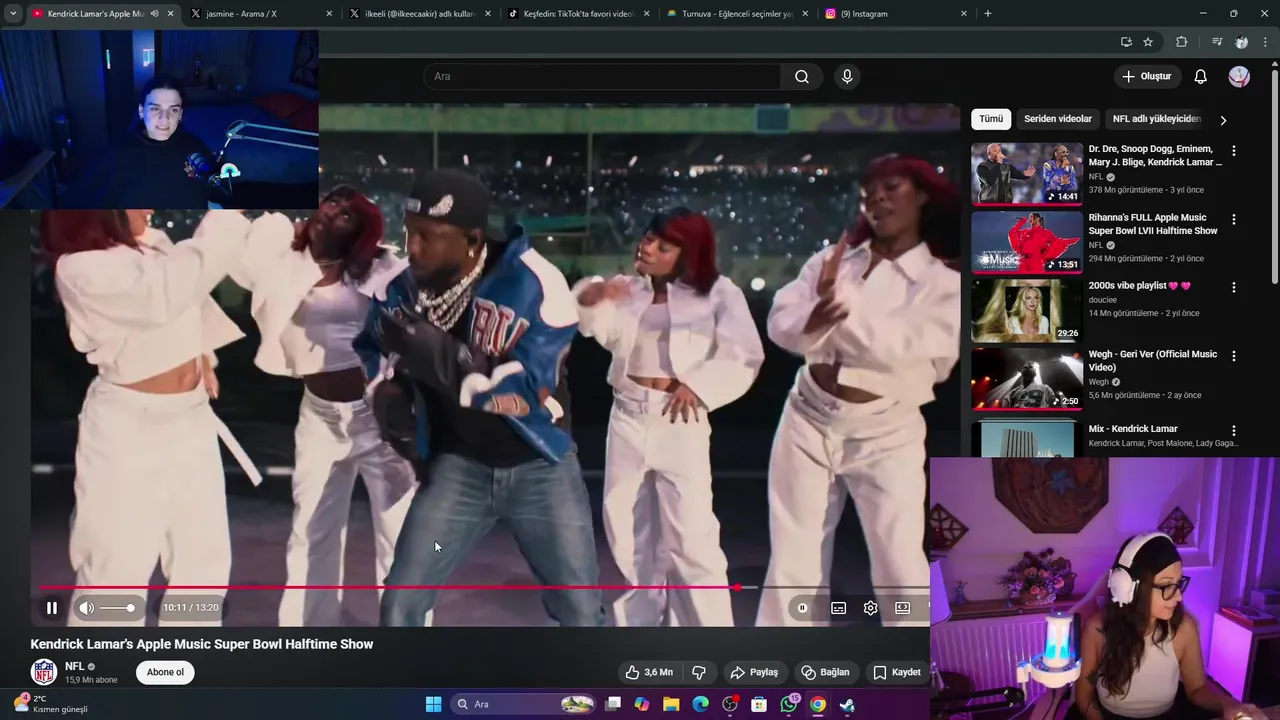Open the tab search dropdown arrow

pyautogui.click(x=13, y=14)
